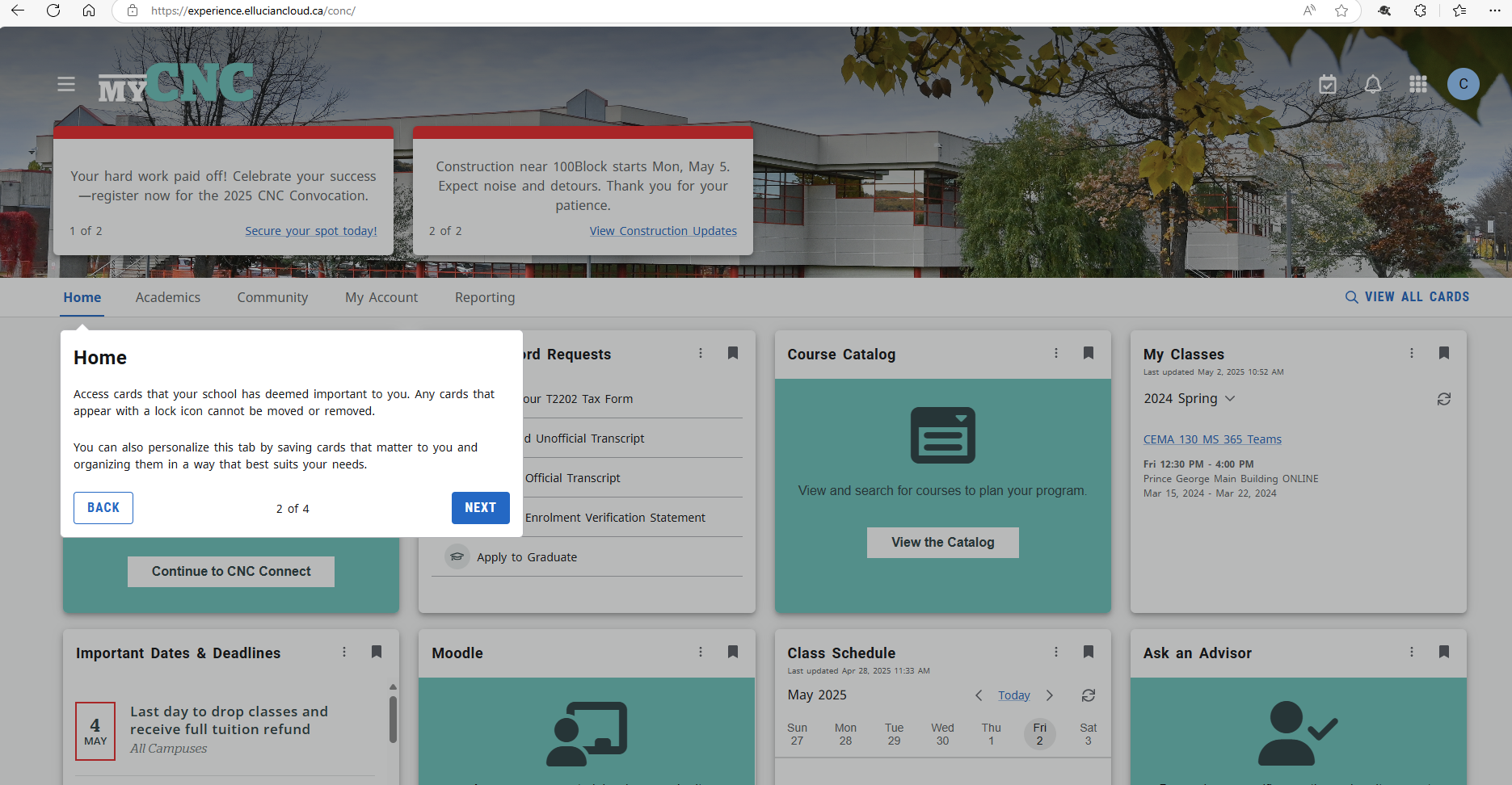Refresh the Class Schedule card
Screen dimensions: 1512x785
tap(1088, 695)
